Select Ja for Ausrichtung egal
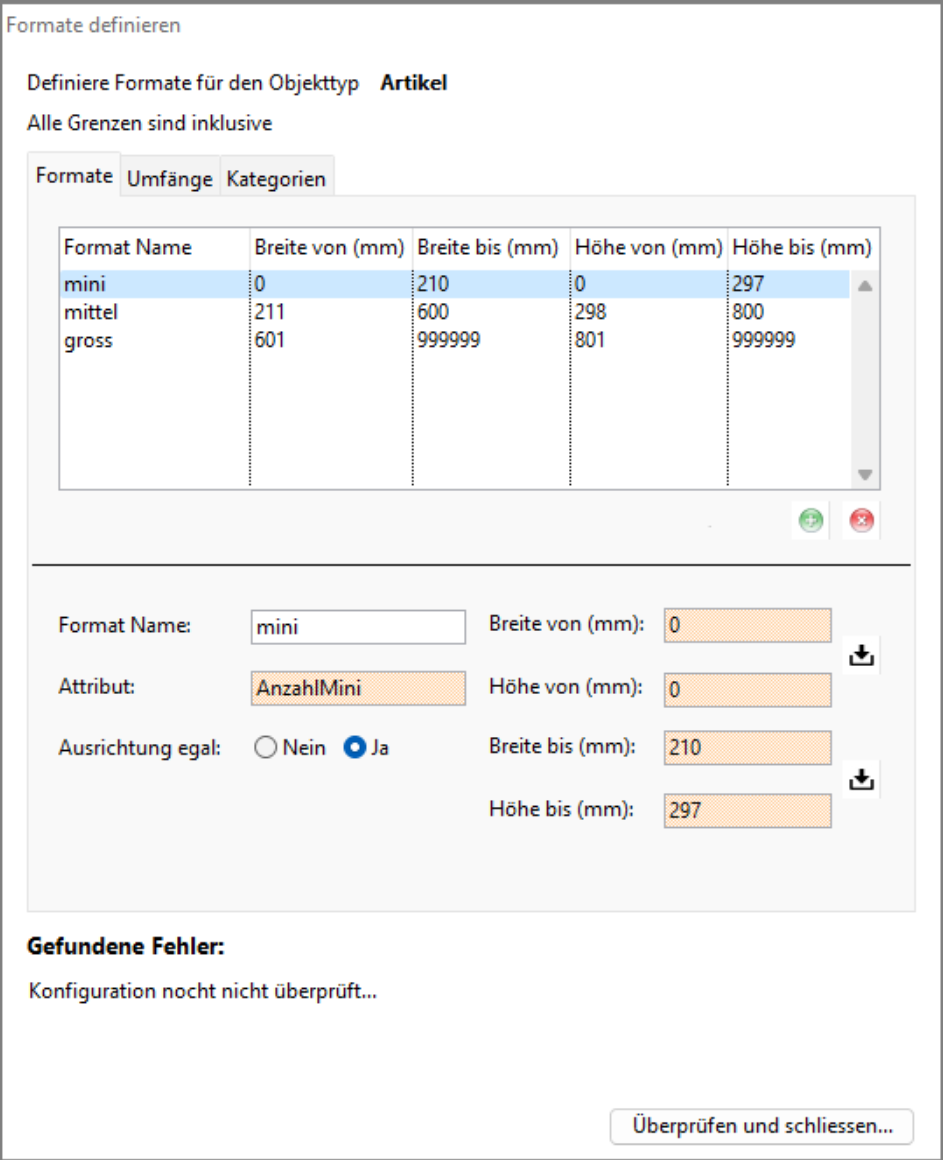 click(353, 749)
